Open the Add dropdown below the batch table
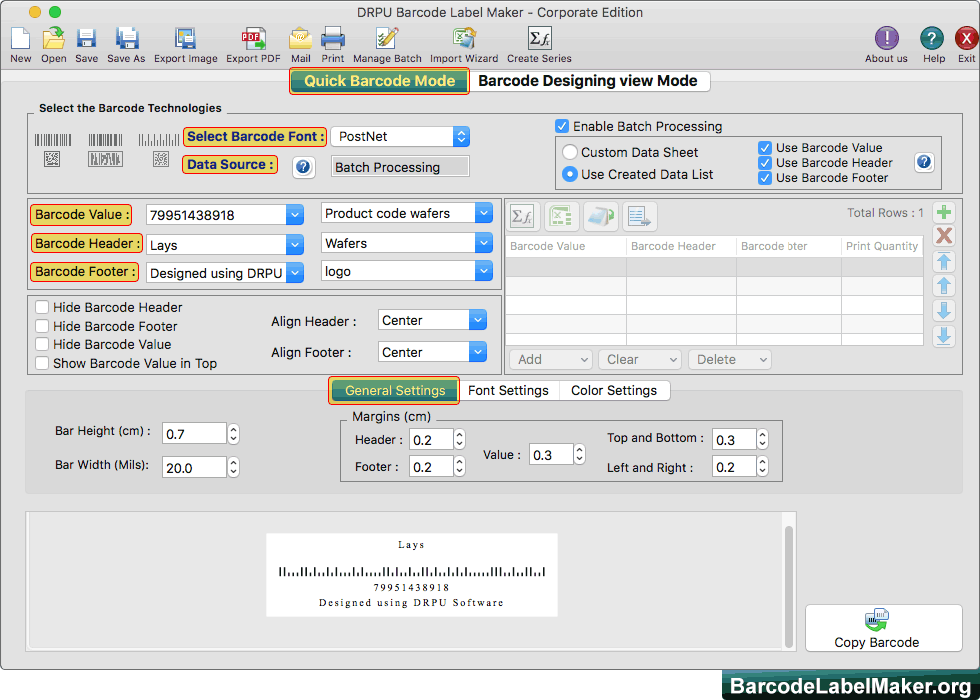 click(551, 359)
